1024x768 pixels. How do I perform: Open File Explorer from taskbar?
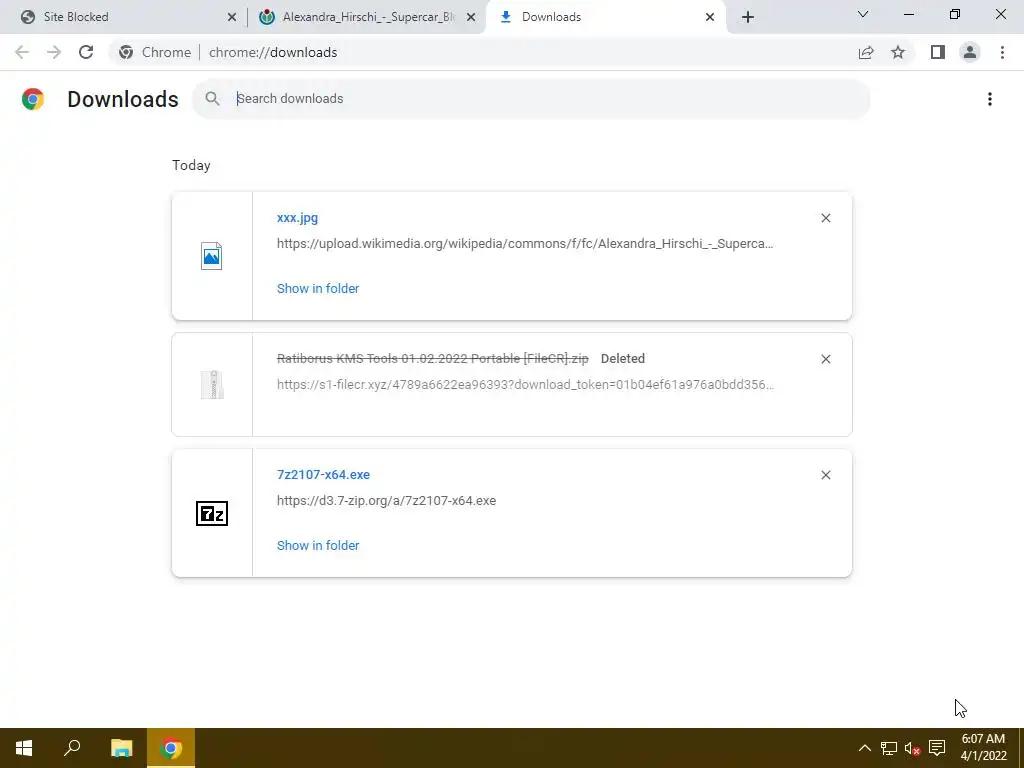click(x=121, y=748)
